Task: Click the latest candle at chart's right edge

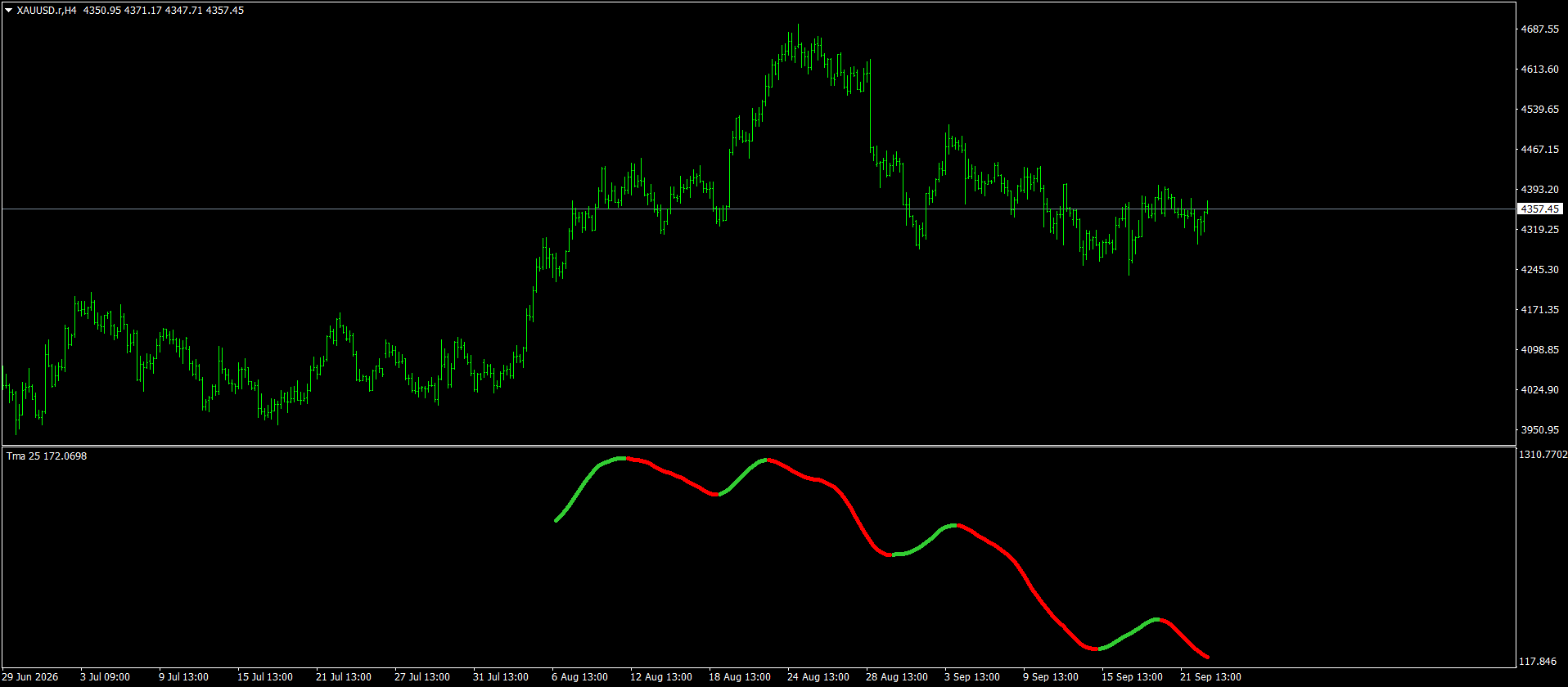Action: coord(1207,207)
